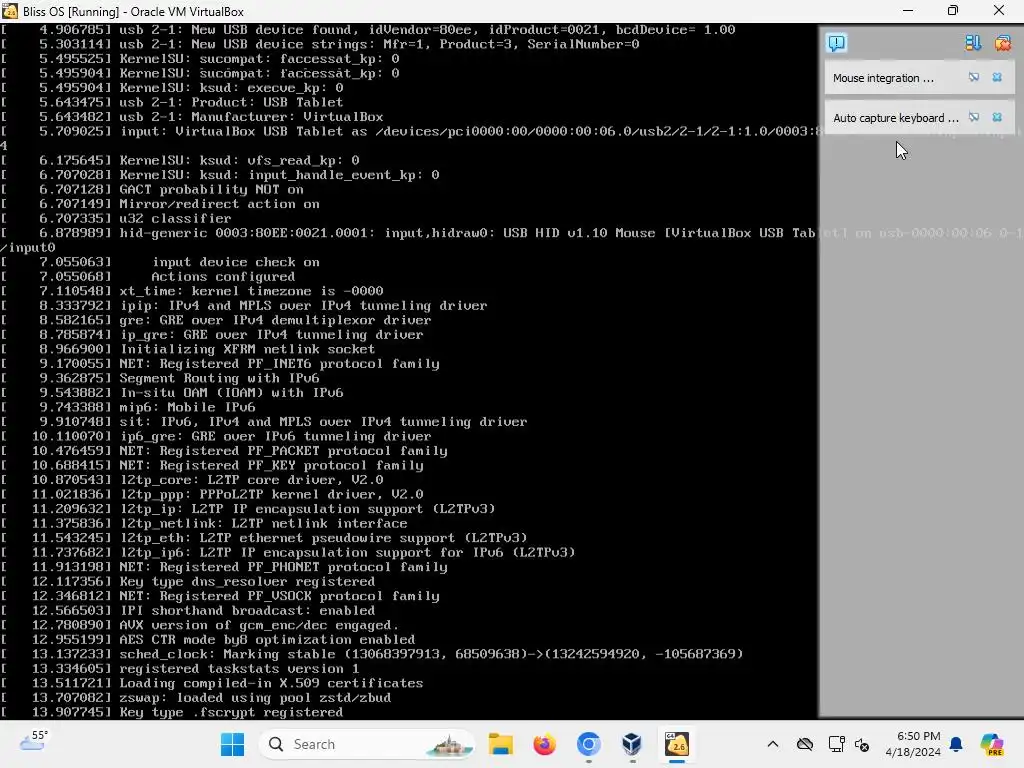Click the Auto capture keyboard notification text
This screenshot has width=1024, height=768.
click(895, 118)
